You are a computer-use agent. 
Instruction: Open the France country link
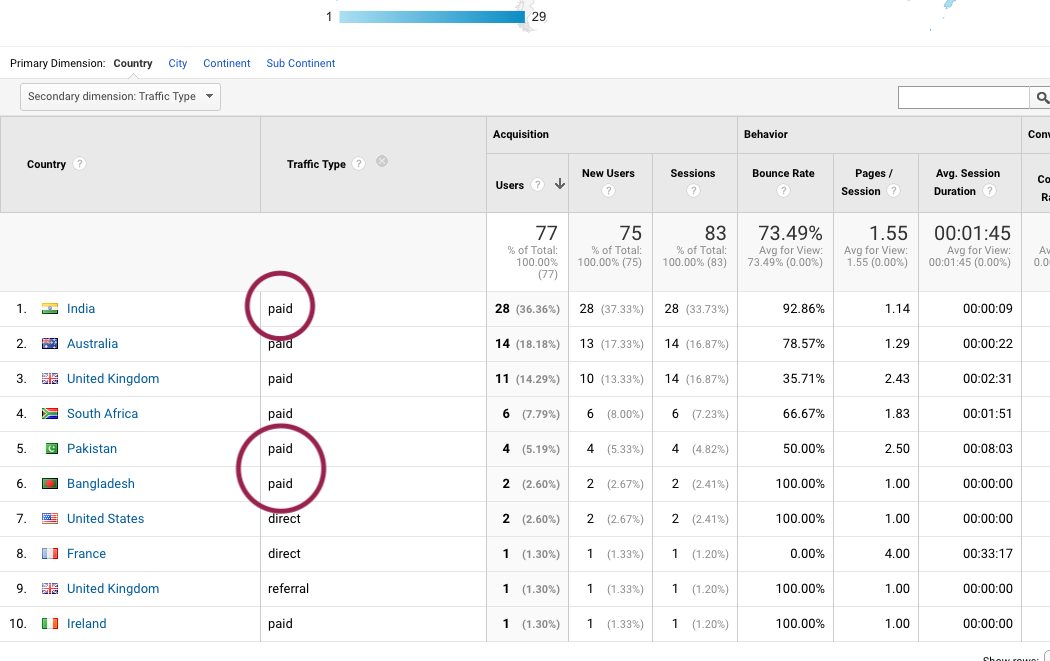pos(86,554)
